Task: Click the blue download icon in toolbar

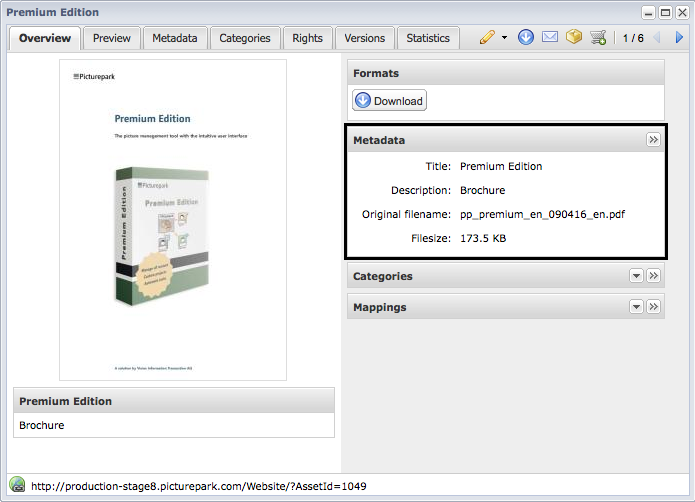Action: [x=526, y=37]
